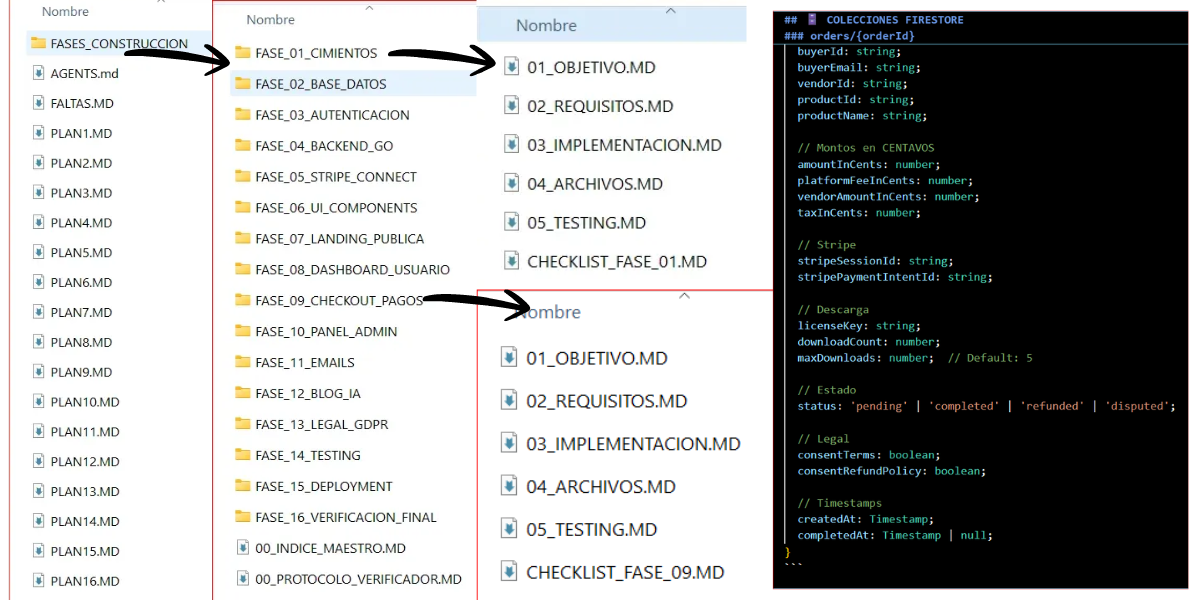1200x600 pixels.
Task: Select the PLAN11.MD file name
Action: (x=85, y=432)
